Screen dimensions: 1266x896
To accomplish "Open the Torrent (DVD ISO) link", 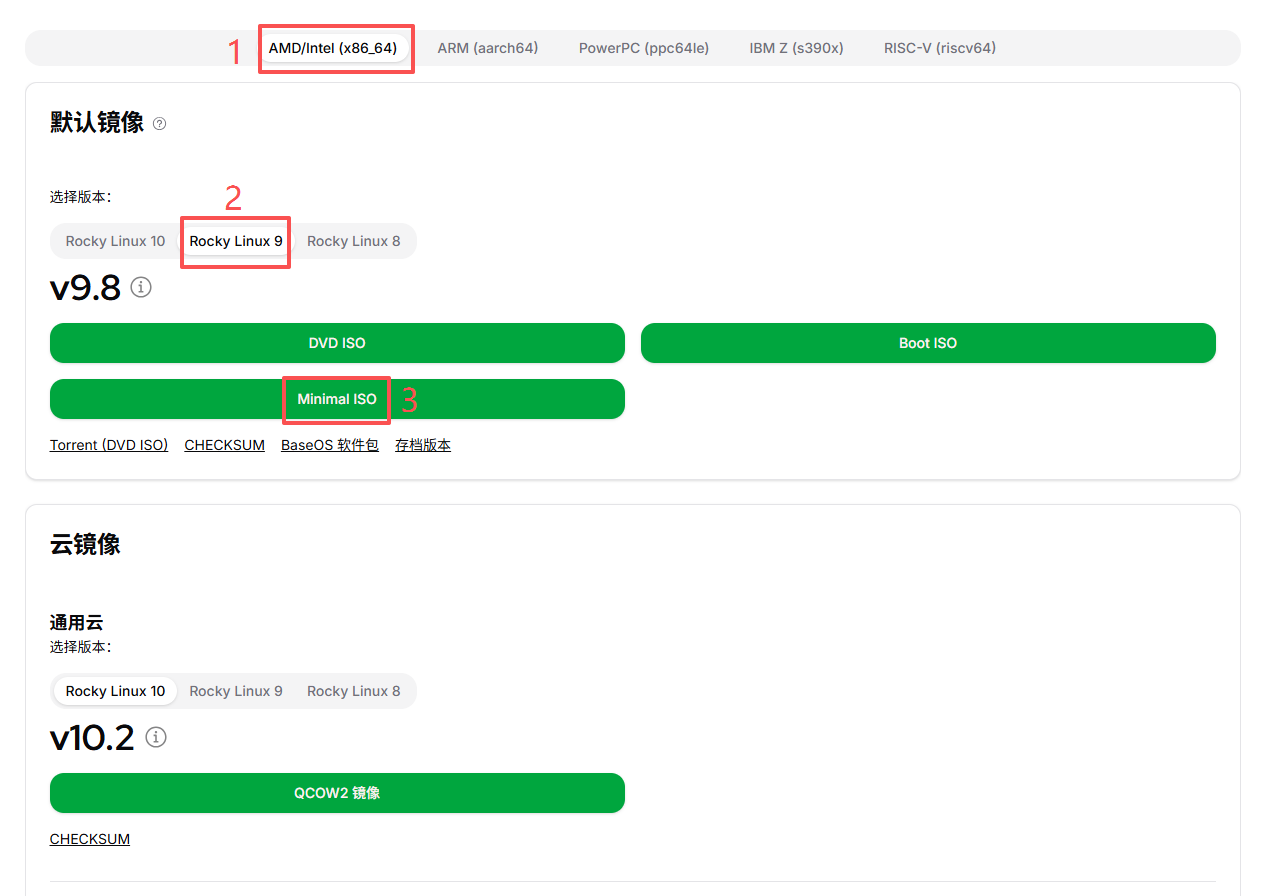I will click(x=109, y=445).
